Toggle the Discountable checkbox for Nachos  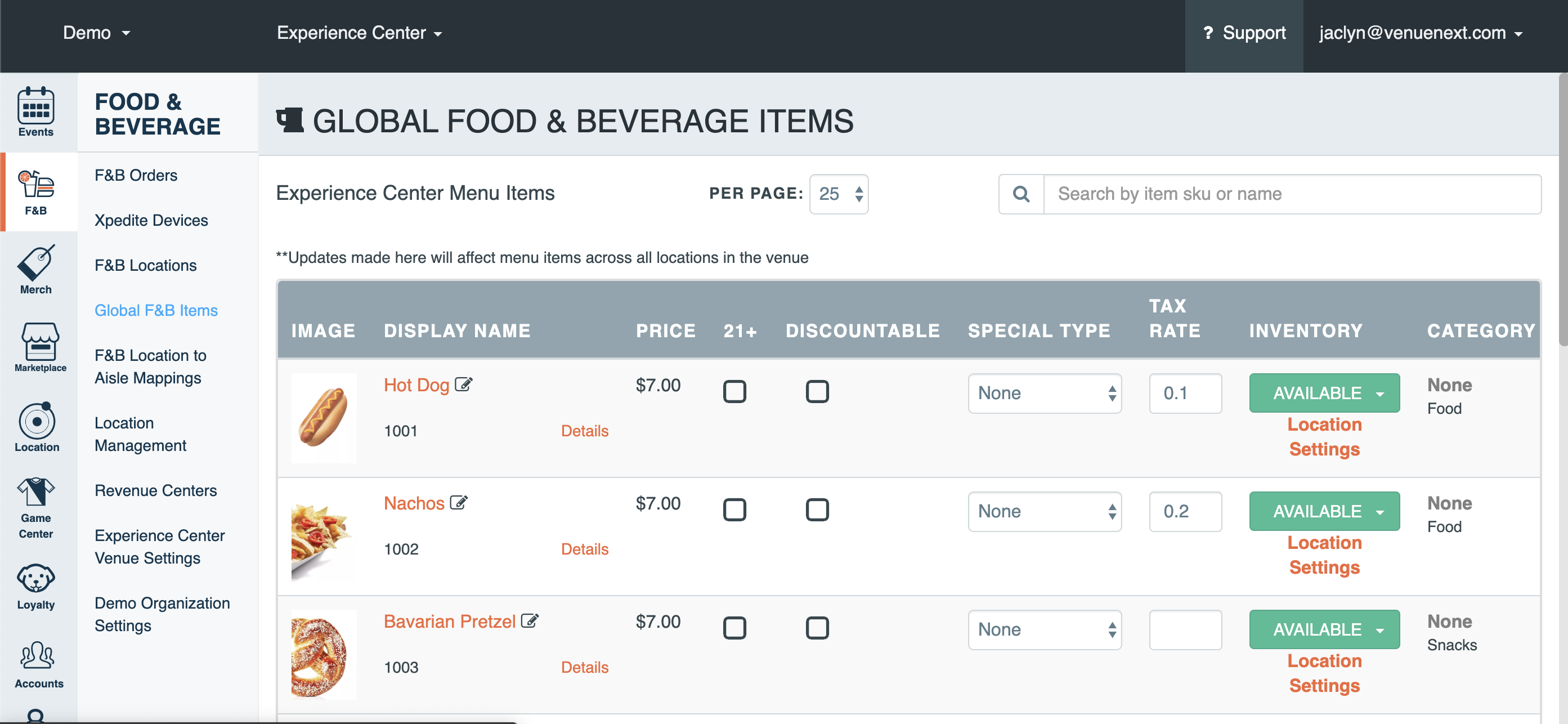[817, 510]
